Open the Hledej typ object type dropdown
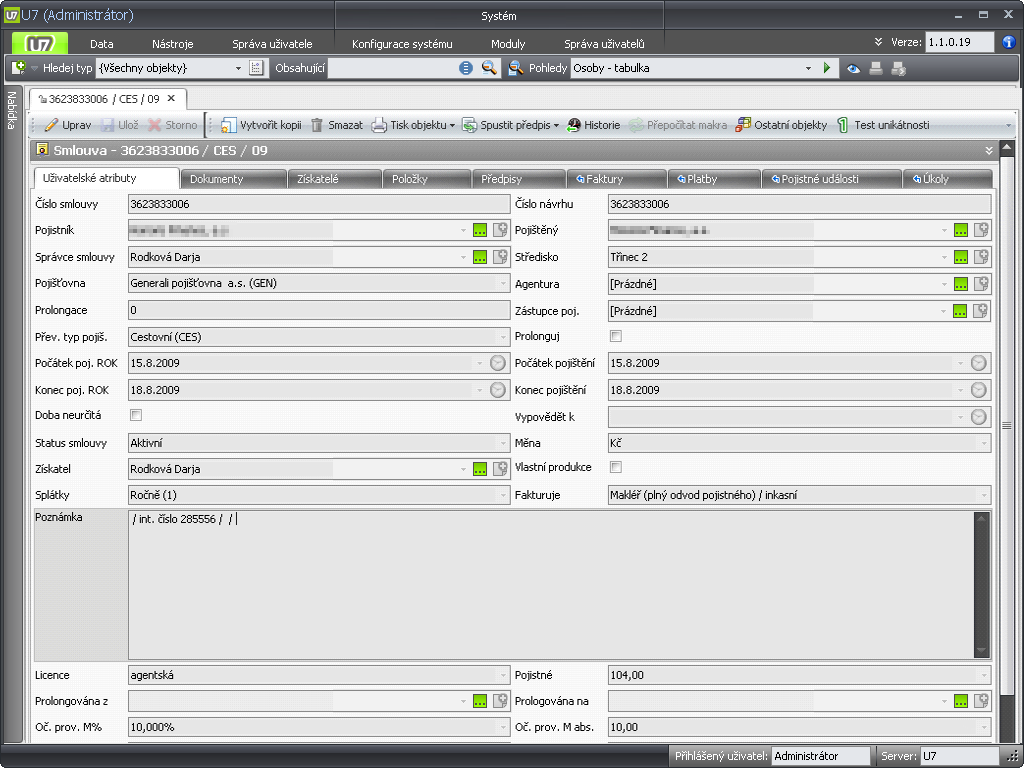Screen dimensions: 1024x768 (238, 68)
